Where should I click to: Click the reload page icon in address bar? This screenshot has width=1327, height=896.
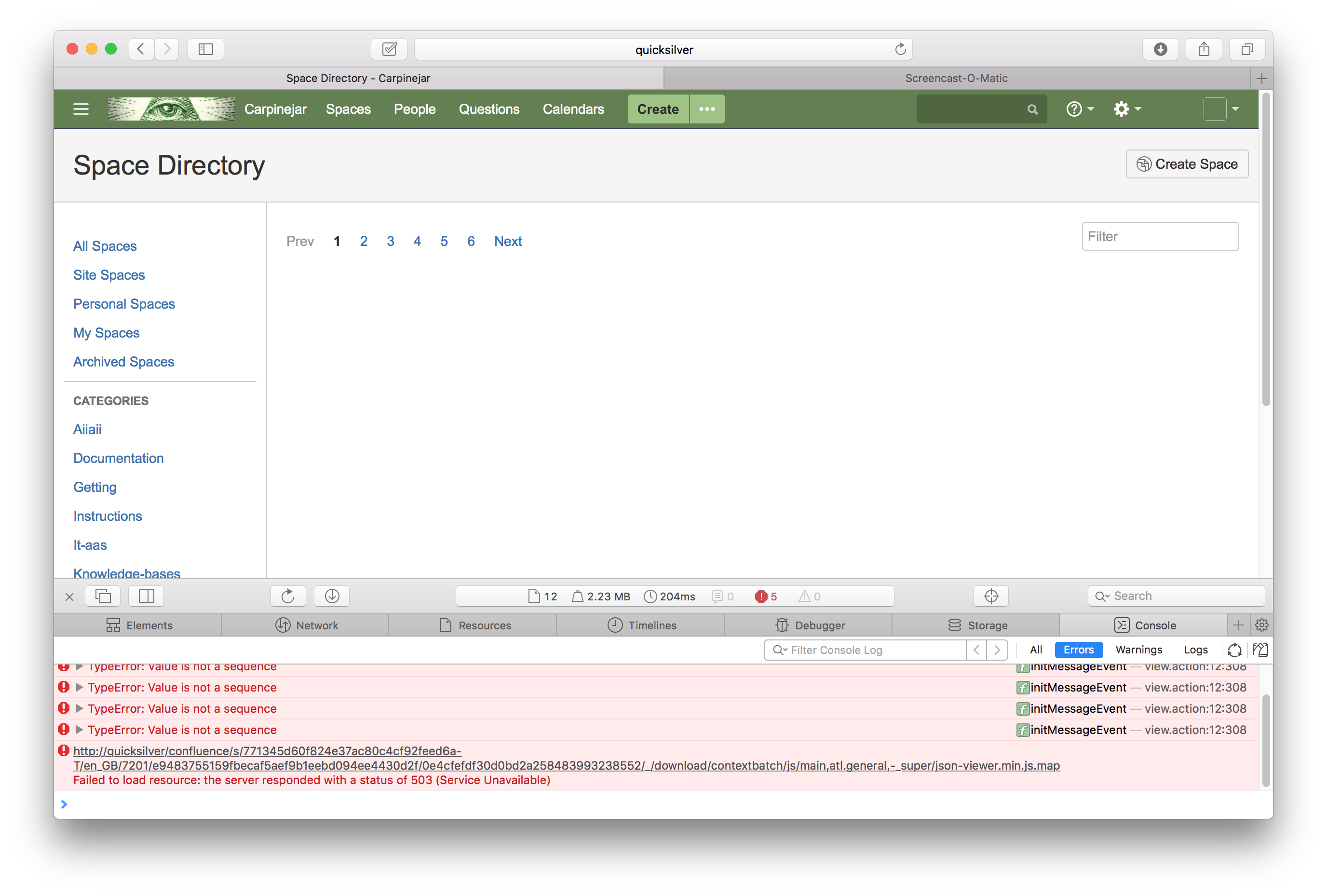click(900, 49)
